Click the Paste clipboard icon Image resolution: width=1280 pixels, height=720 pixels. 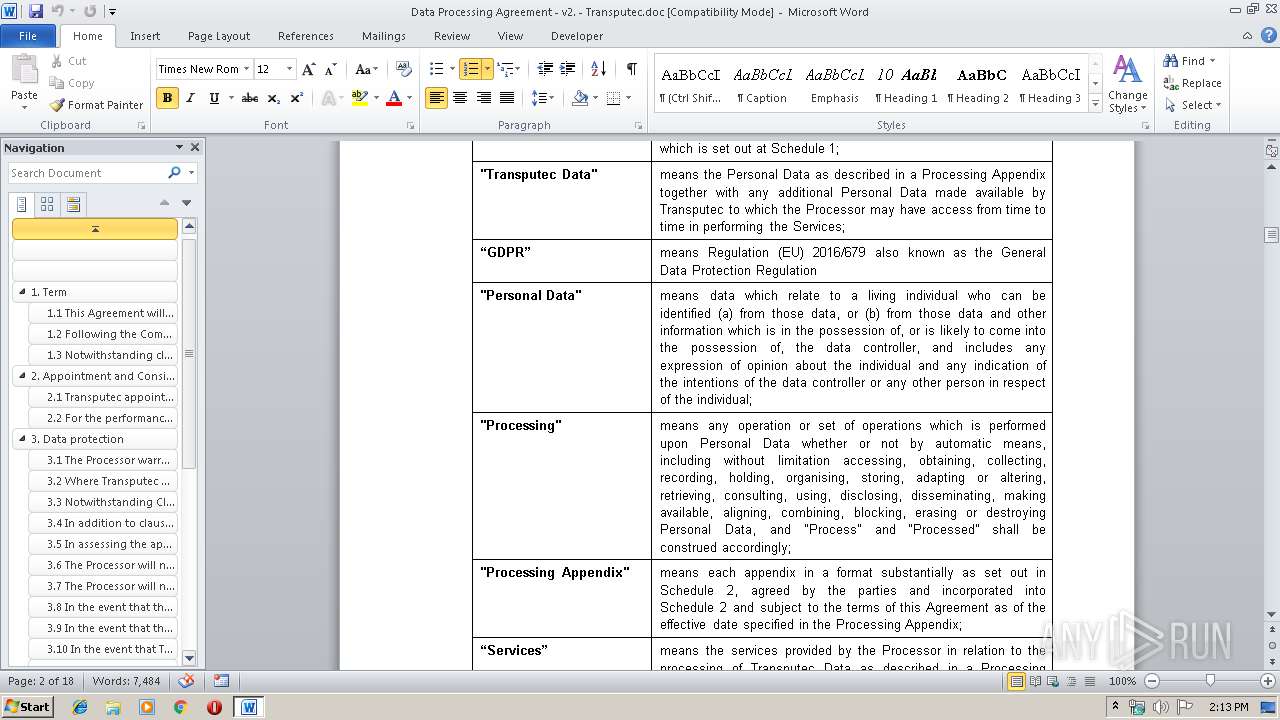click(x=24, y=70)
